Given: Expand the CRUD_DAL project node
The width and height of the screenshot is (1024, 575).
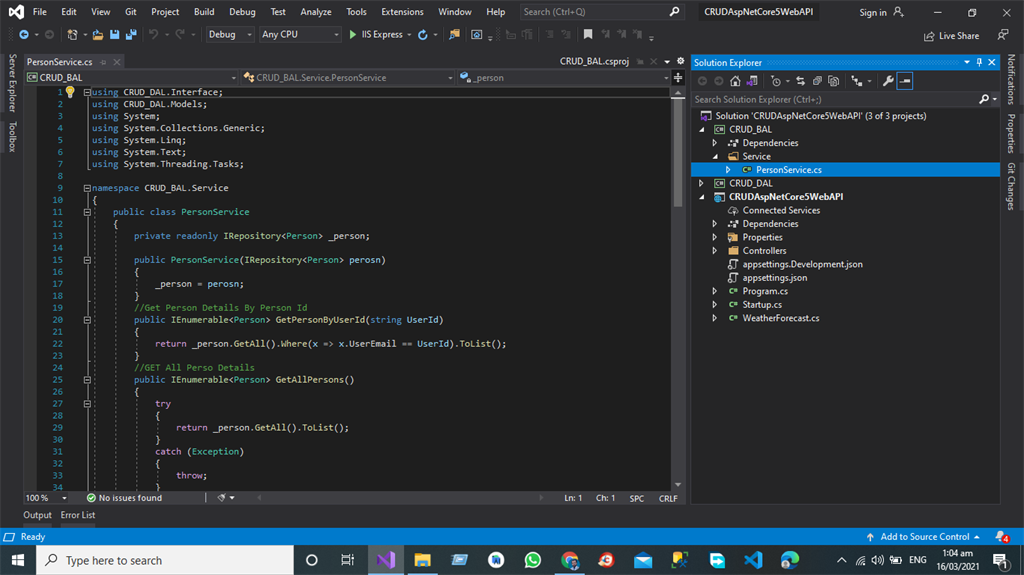Looking at the screenshot, I should point(702,183).
